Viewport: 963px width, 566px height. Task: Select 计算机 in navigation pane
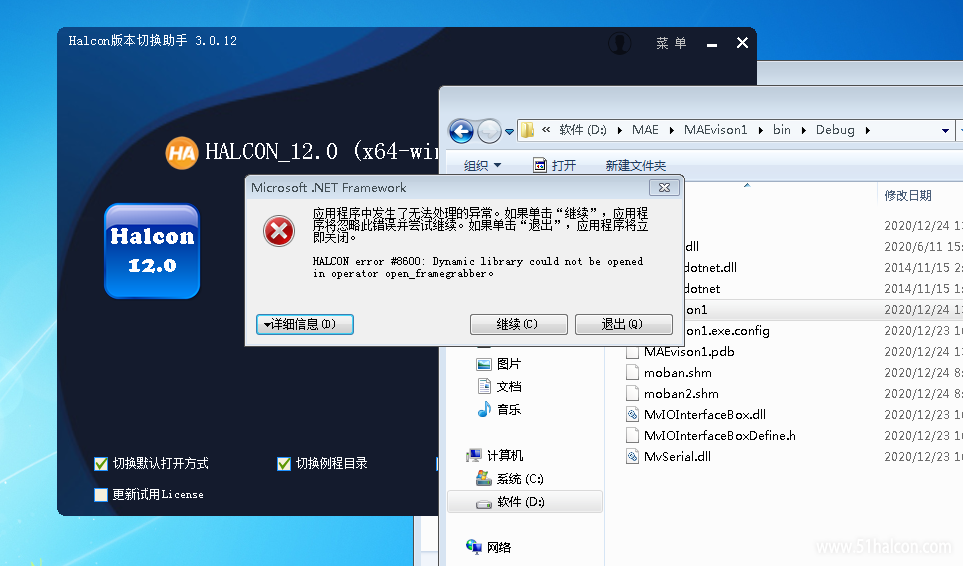[494, 456]
